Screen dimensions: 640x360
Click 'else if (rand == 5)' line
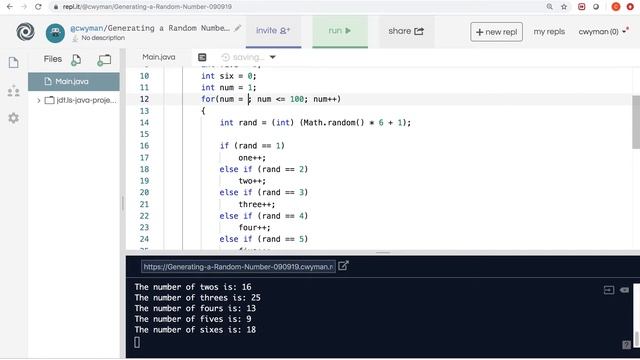pos(264,239)
